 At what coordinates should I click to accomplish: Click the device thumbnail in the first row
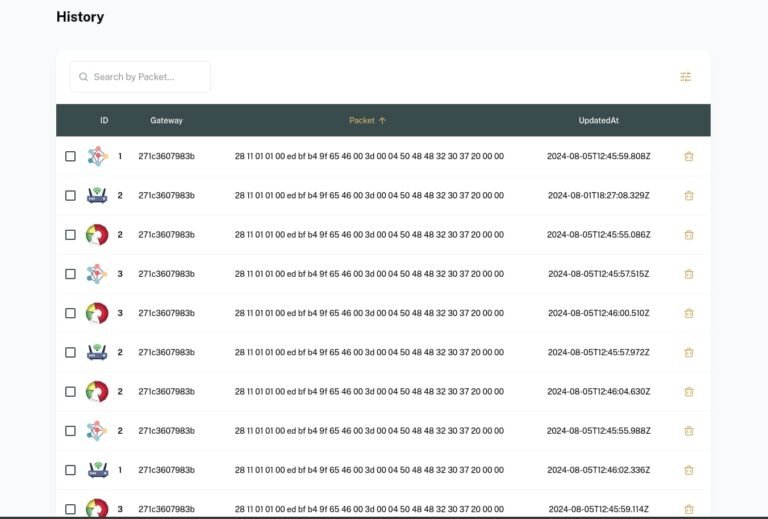click(x=97, y=156)
